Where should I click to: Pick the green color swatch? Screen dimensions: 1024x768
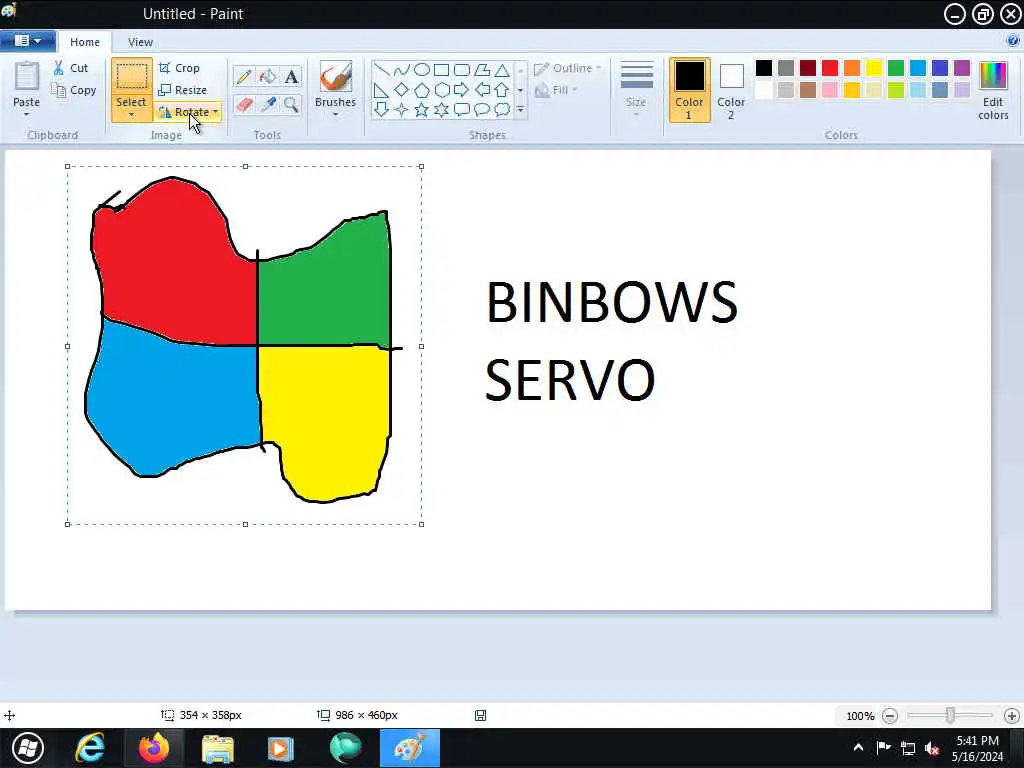[x=896, y=68]
